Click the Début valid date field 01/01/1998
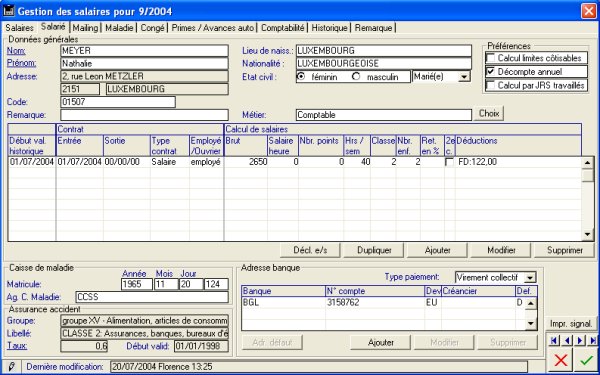Screen dimensions: 600x375 click(201, 346)
